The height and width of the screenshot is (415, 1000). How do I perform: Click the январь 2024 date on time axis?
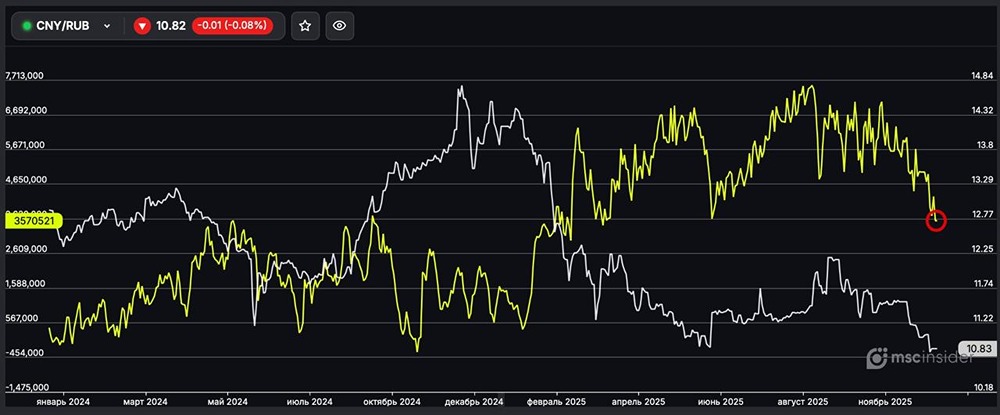click(62, 400)
